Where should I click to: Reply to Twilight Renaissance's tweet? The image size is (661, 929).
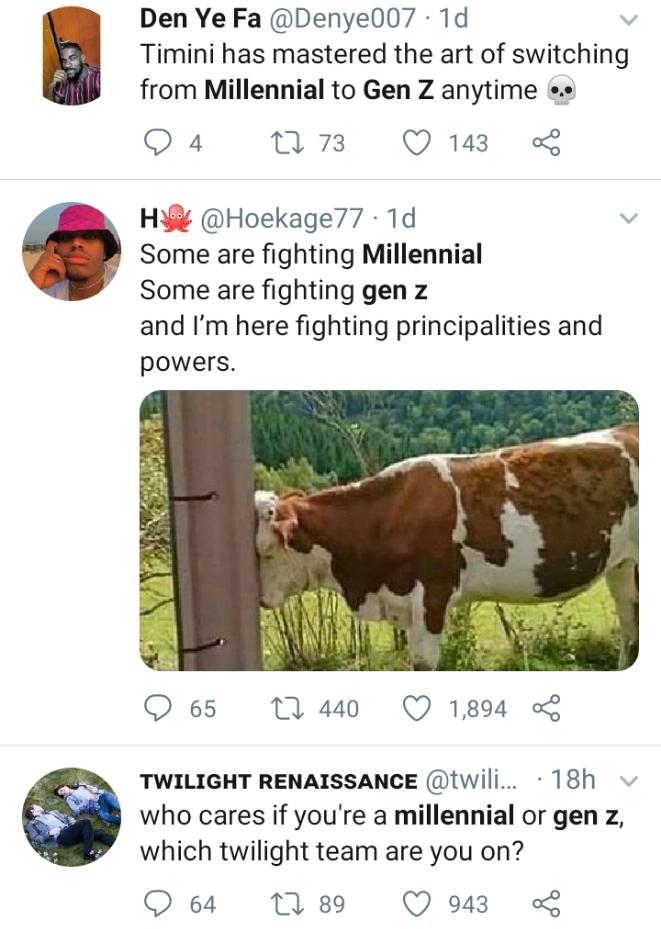tap(157, 904)
